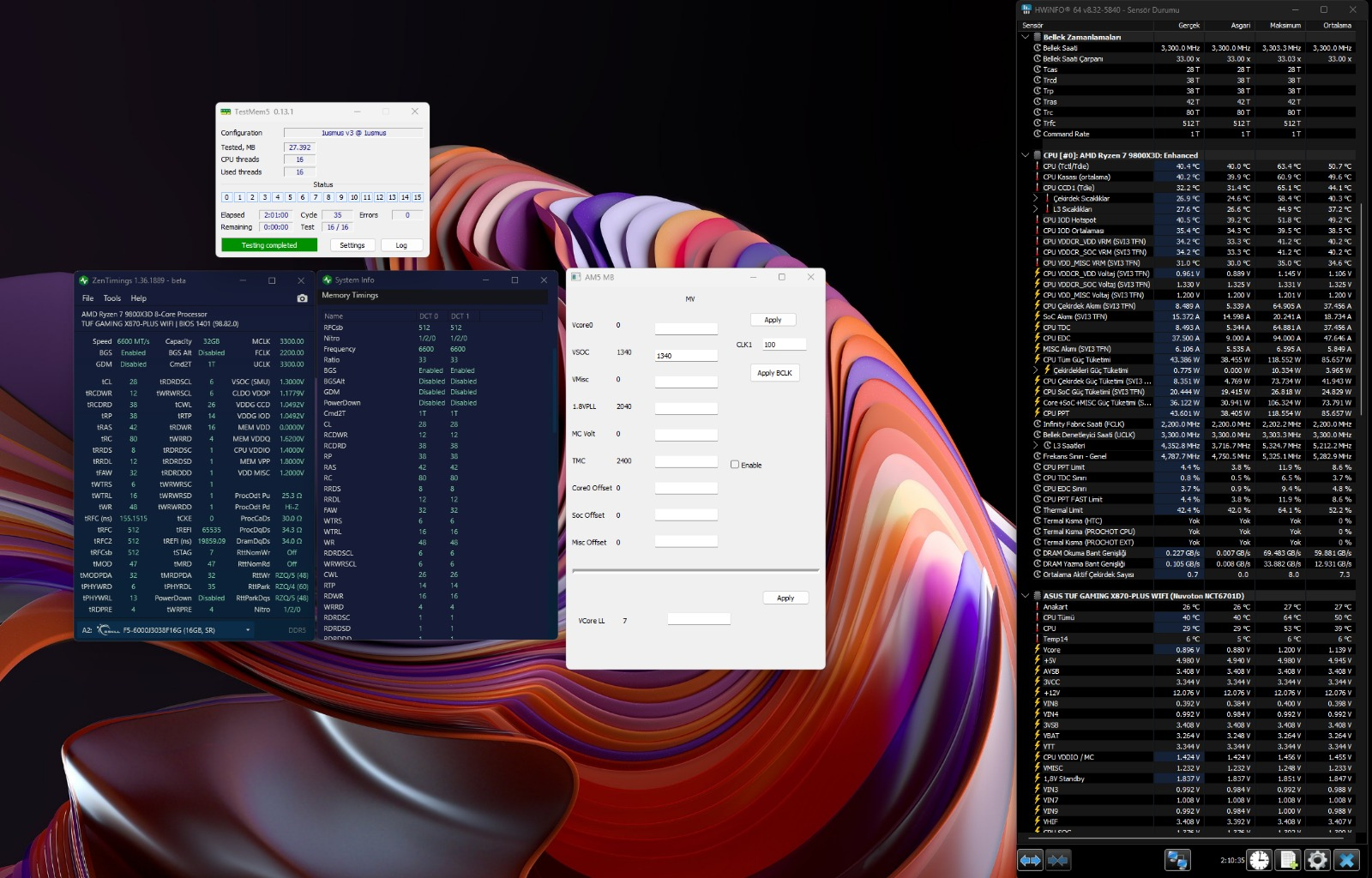The width and height of the screenshot is (1372, 878).
Task: Open the Help menu in ZenTimings
Action: coord(139,298)
